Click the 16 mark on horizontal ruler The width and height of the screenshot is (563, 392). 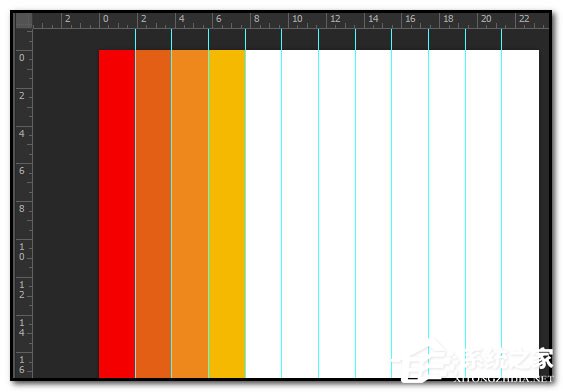point(410,19)
